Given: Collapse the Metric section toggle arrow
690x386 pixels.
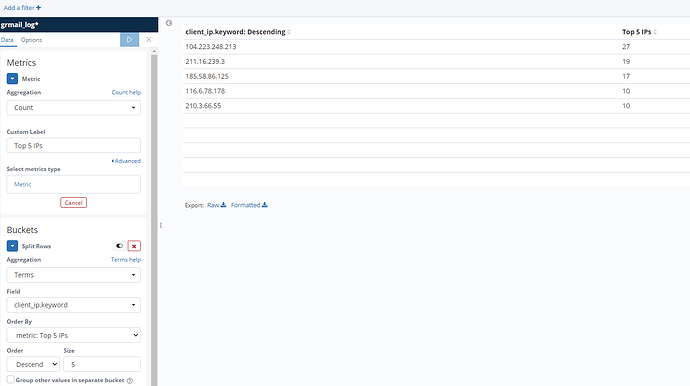Looking at the screenshot, I should 12,79.
